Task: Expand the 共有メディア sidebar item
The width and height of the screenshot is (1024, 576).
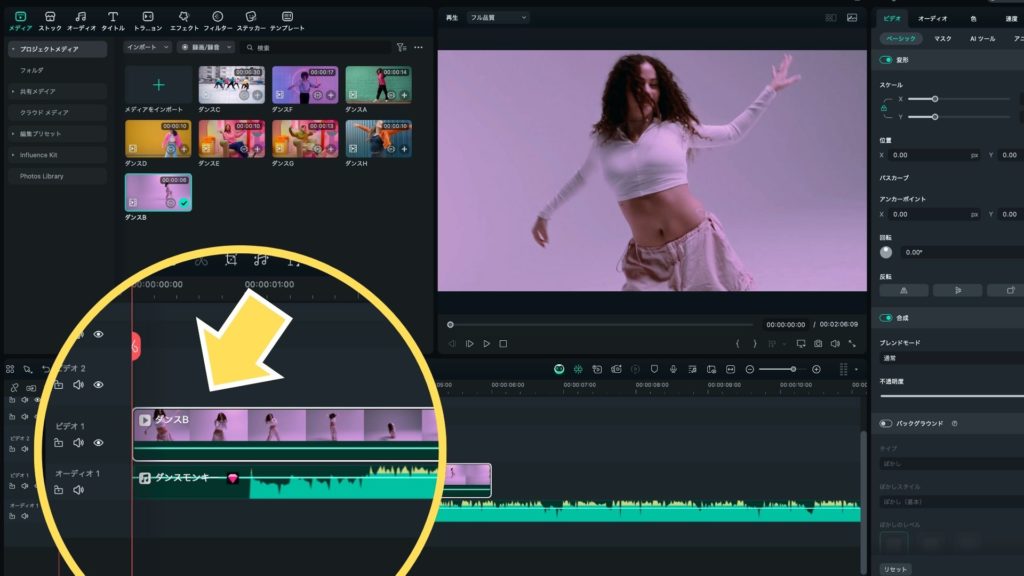Action: coord(56,91)
